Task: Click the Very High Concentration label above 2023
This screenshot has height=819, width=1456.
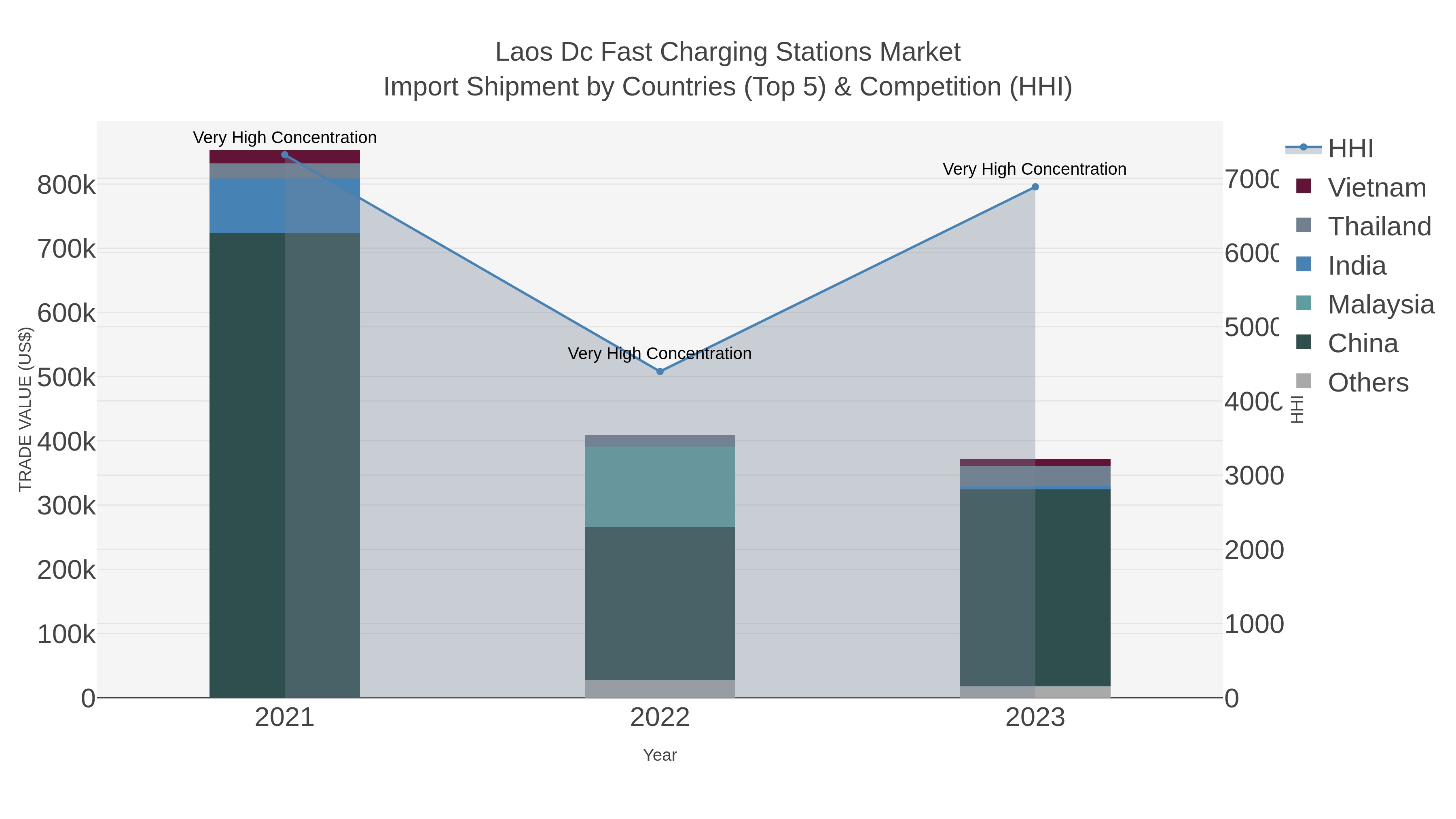Action: (1034, 169)
